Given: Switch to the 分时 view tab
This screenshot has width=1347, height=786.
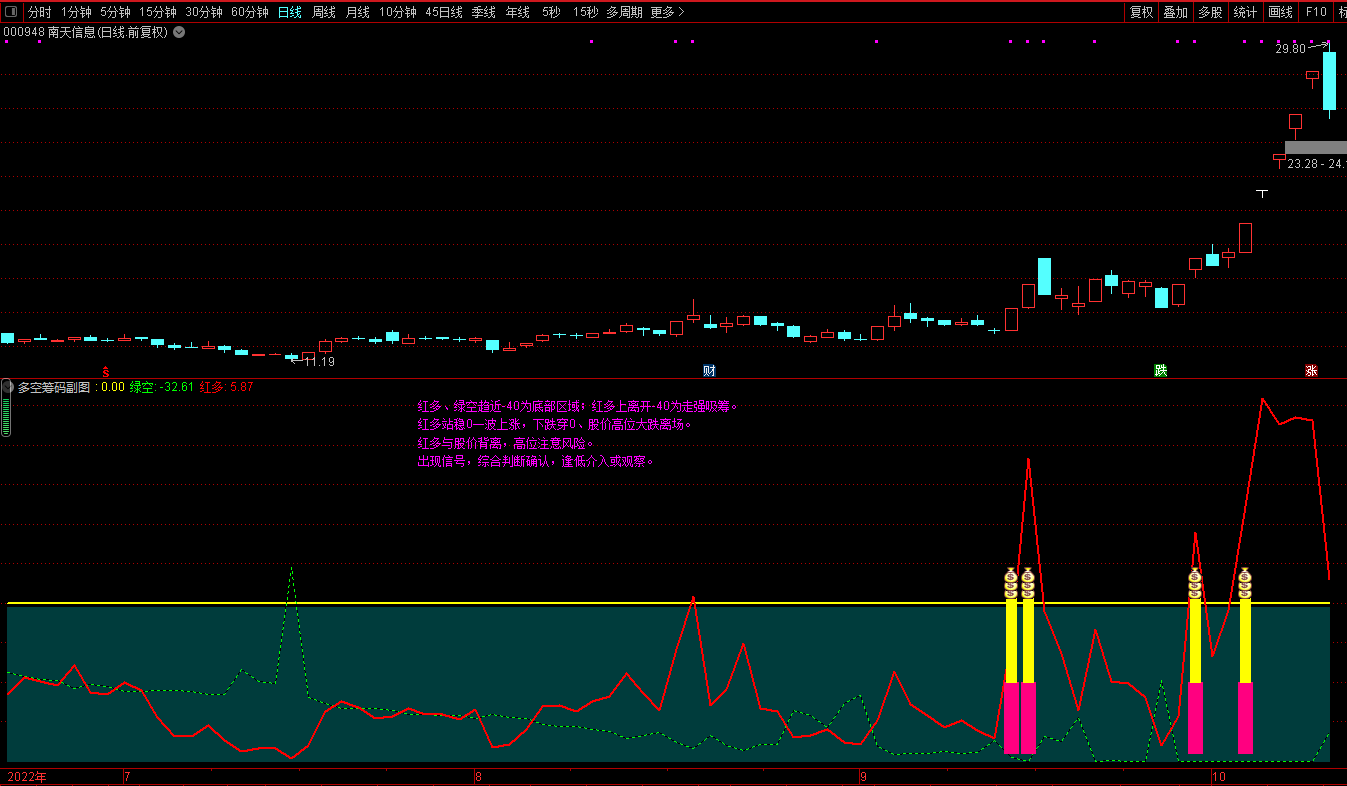Looking at the screenshot, I should (x=39, y=12).
